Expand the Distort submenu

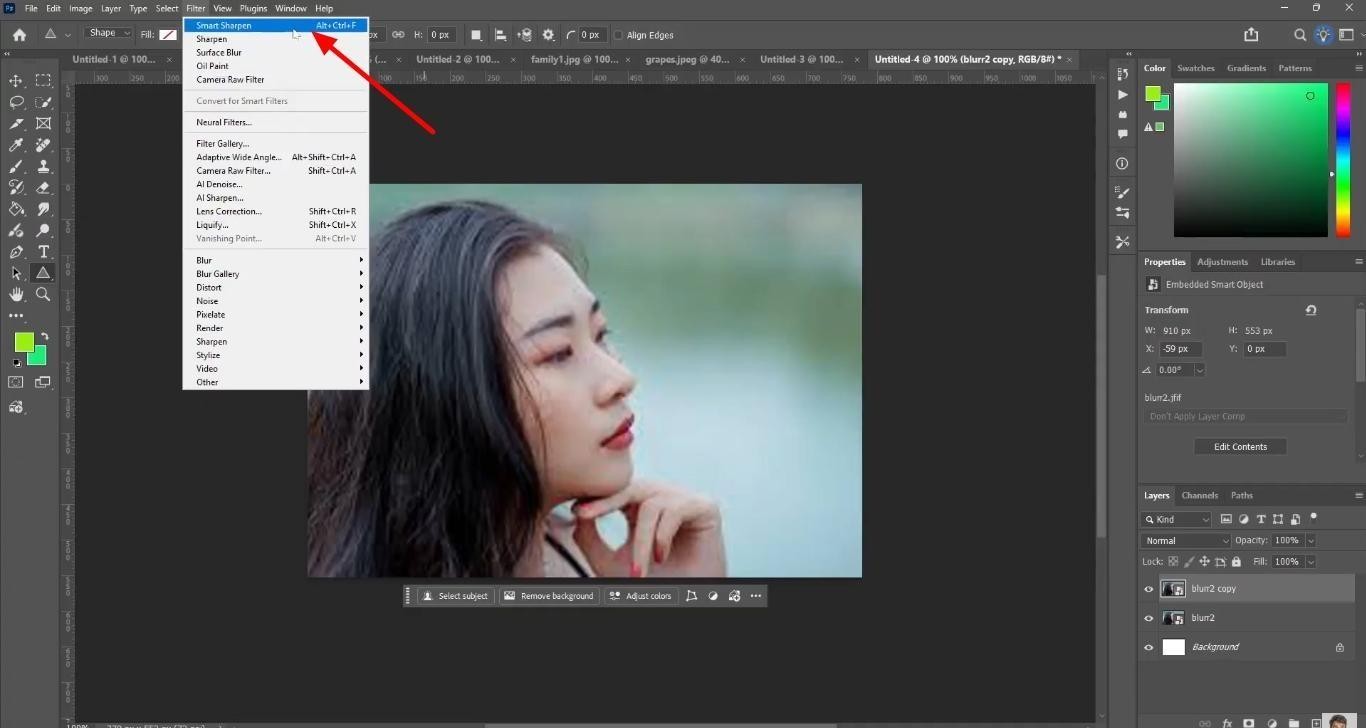point(276,287)
